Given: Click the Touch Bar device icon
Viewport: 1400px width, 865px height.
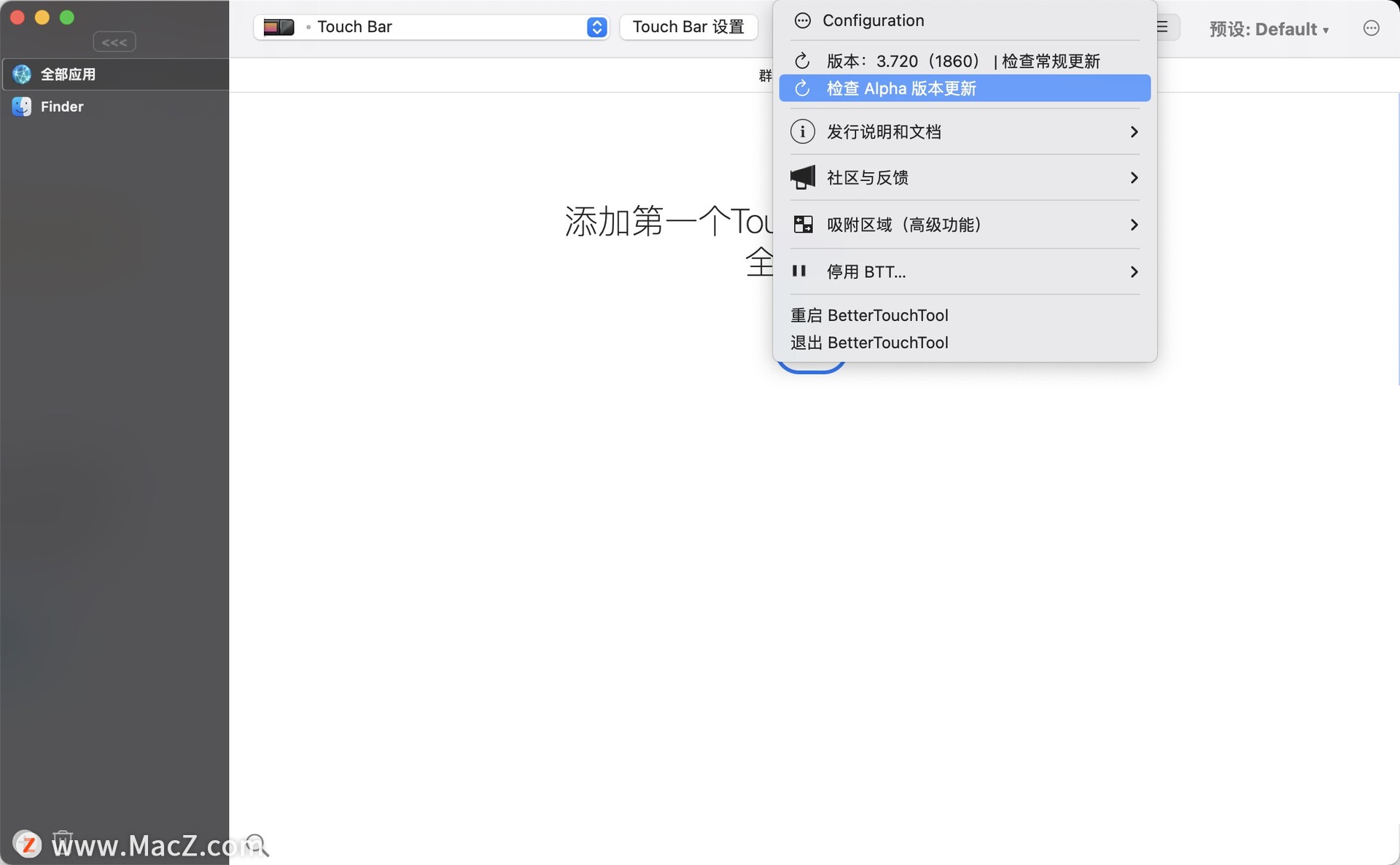Looking at the screenshot, I should [x=279, y=27].
